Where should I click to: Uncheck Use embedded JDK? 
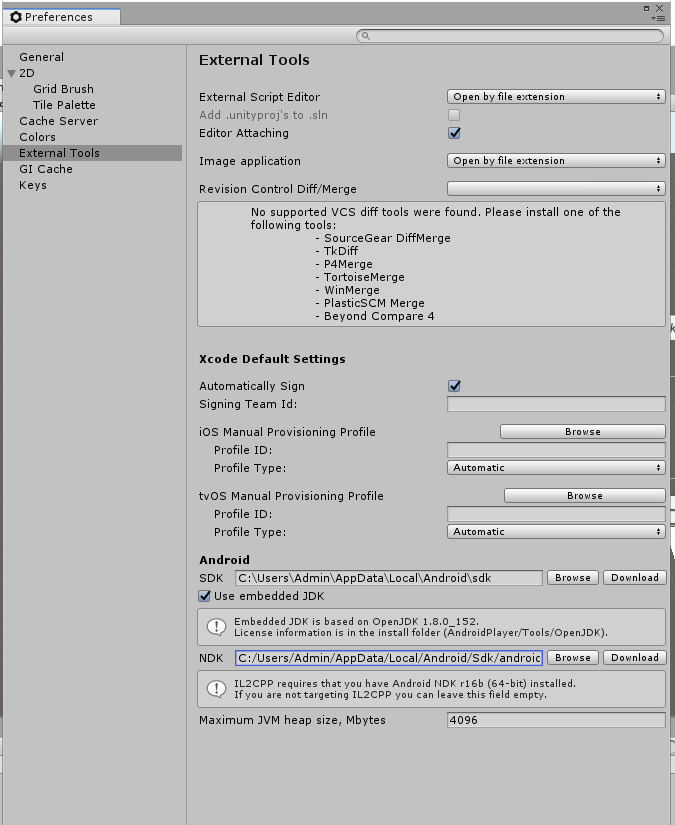pyautogui.click(x=205, y=596)
